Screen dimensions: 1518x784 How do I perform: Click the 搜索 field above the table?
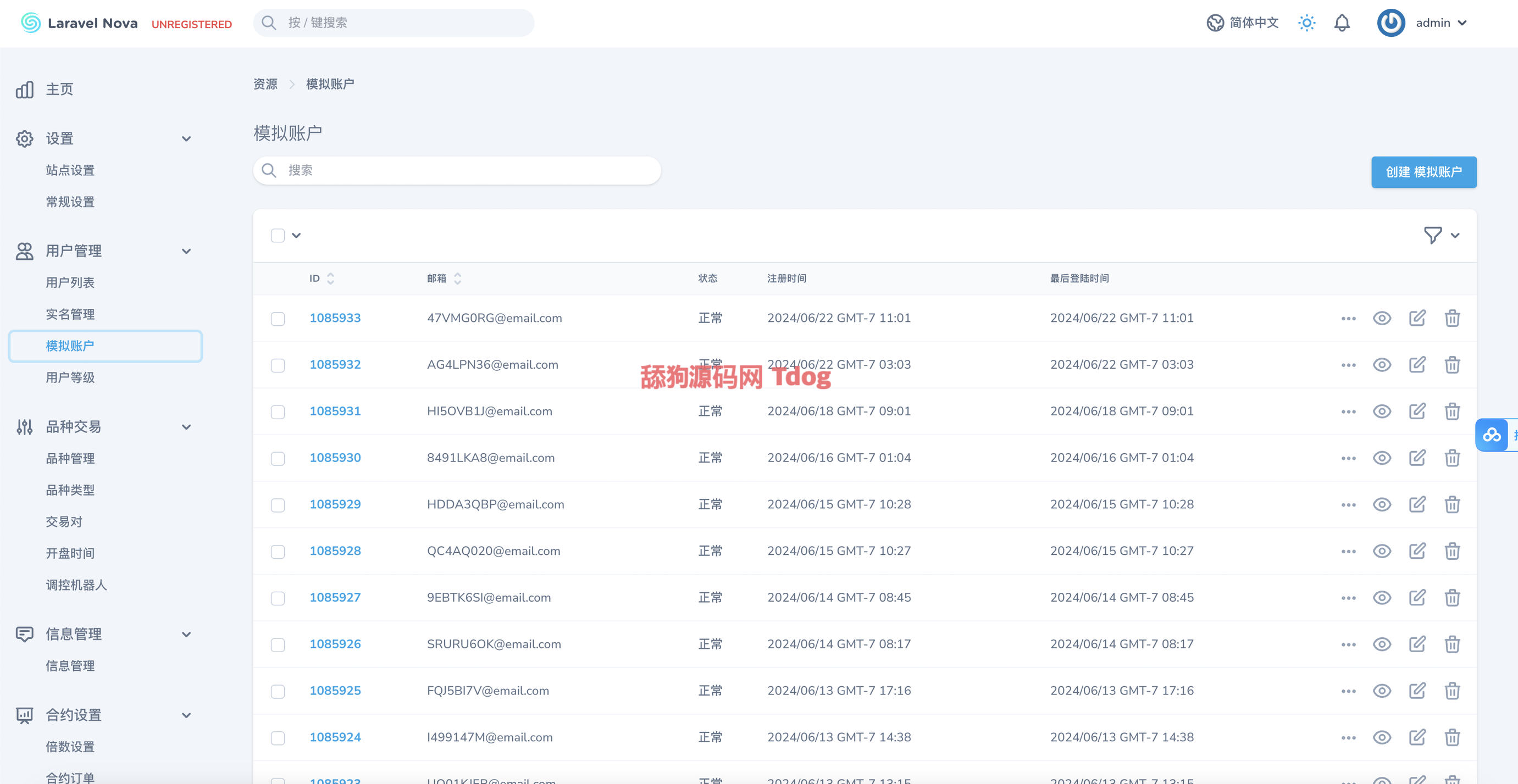[x=457, y=170]
